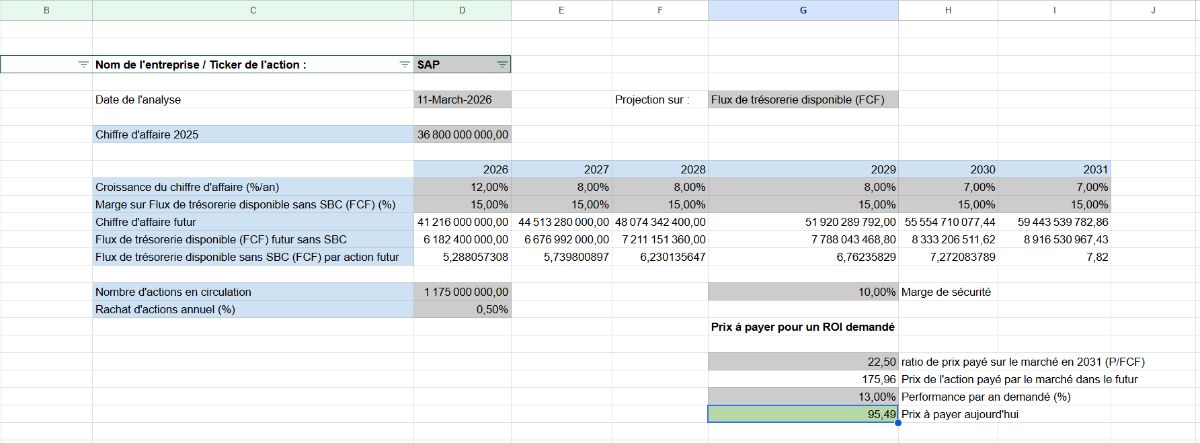Select FCF value '6 676 992 000,00'
This screenshot has width=1200, height=443.
[560, 240]
